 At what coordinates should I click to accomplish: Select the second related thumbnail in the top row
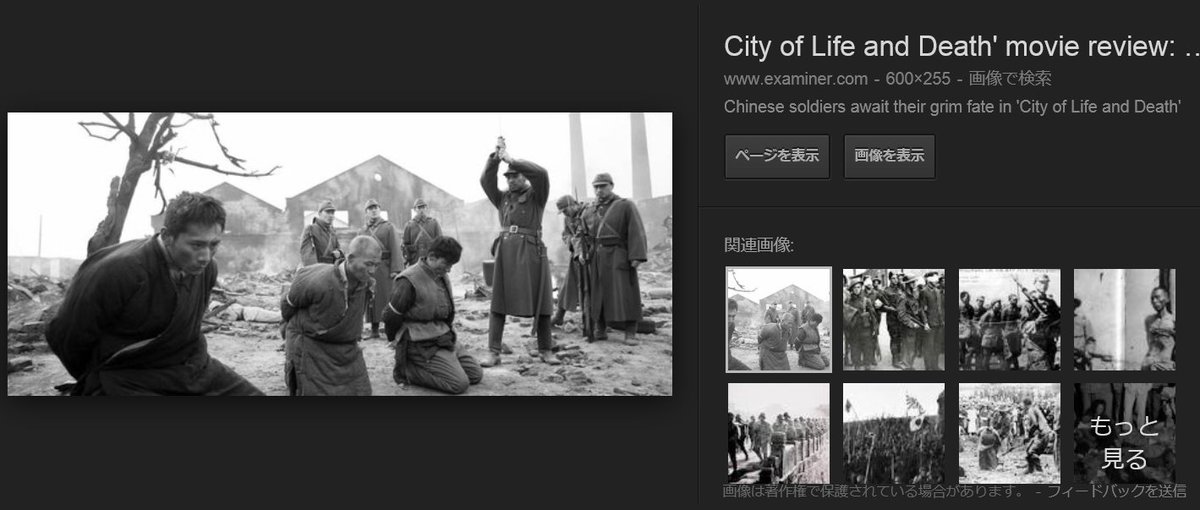click(x=894, y=319)
